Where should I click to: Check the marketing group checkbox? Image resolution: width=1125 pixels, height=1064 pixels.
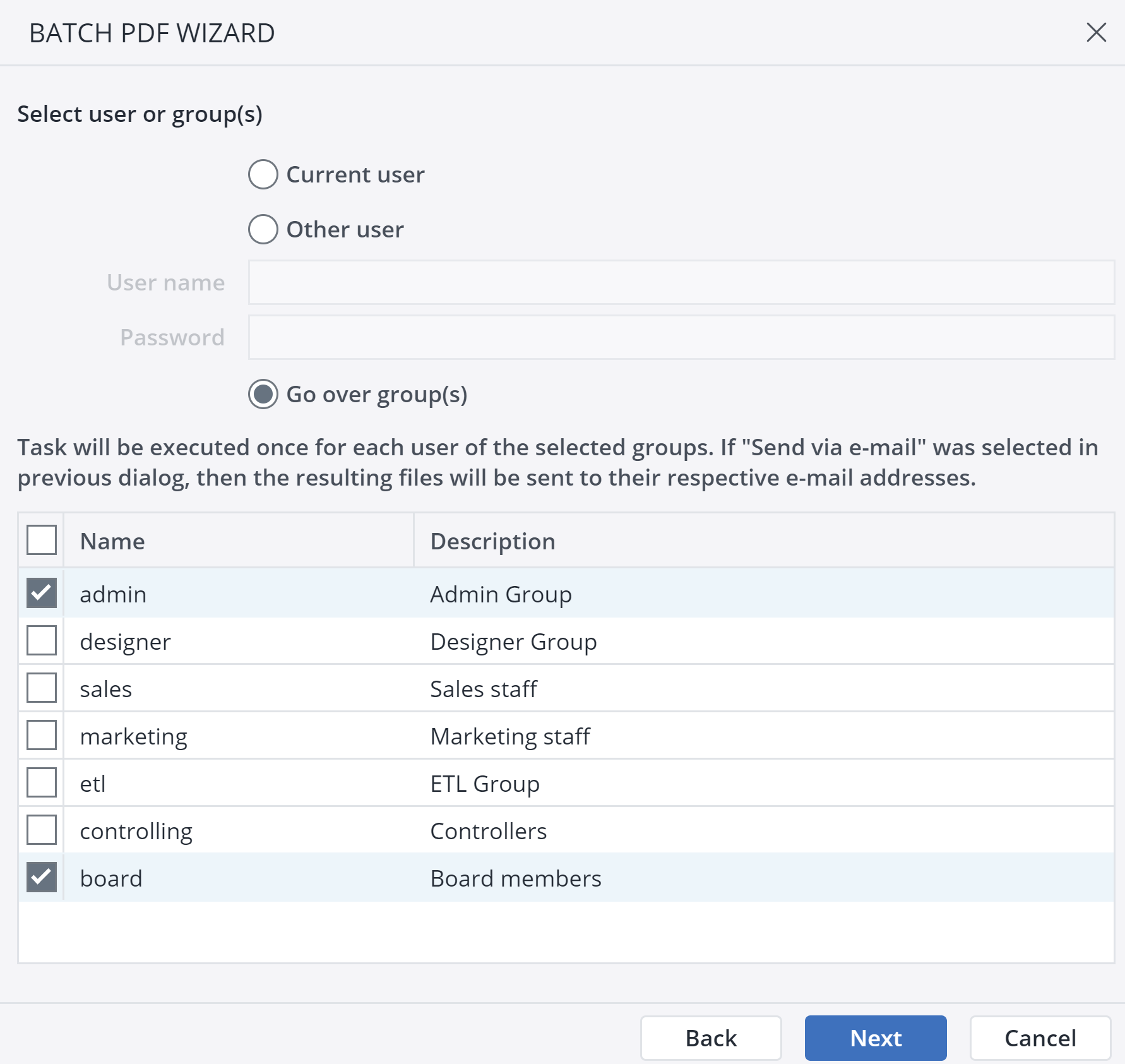[x=42, y=735]
